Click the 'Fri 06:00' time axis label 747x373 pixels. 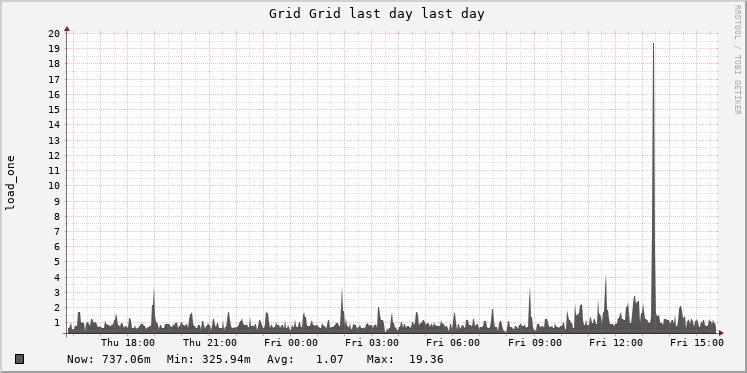pos(453,343)
